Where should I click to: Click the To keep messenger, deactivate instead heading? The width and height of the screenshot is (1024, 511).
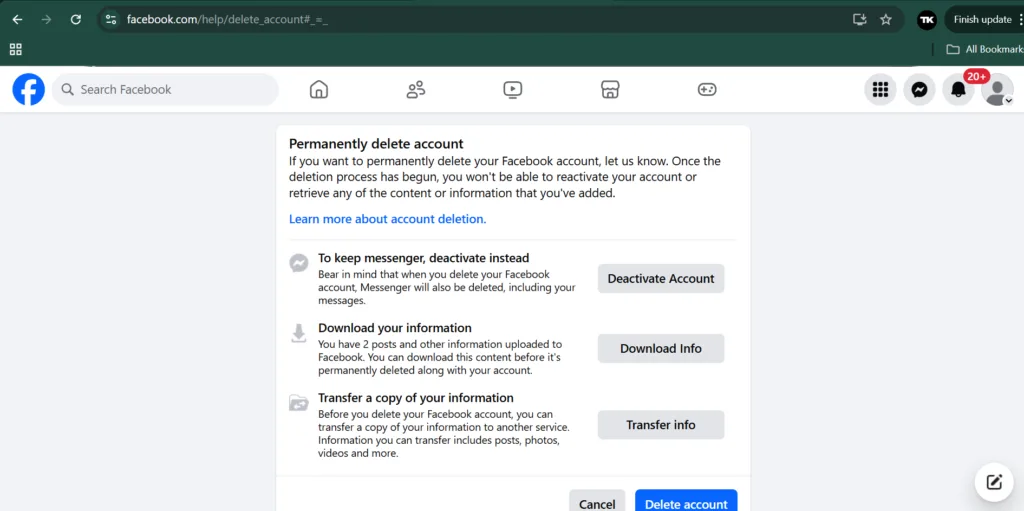point(423,258)
